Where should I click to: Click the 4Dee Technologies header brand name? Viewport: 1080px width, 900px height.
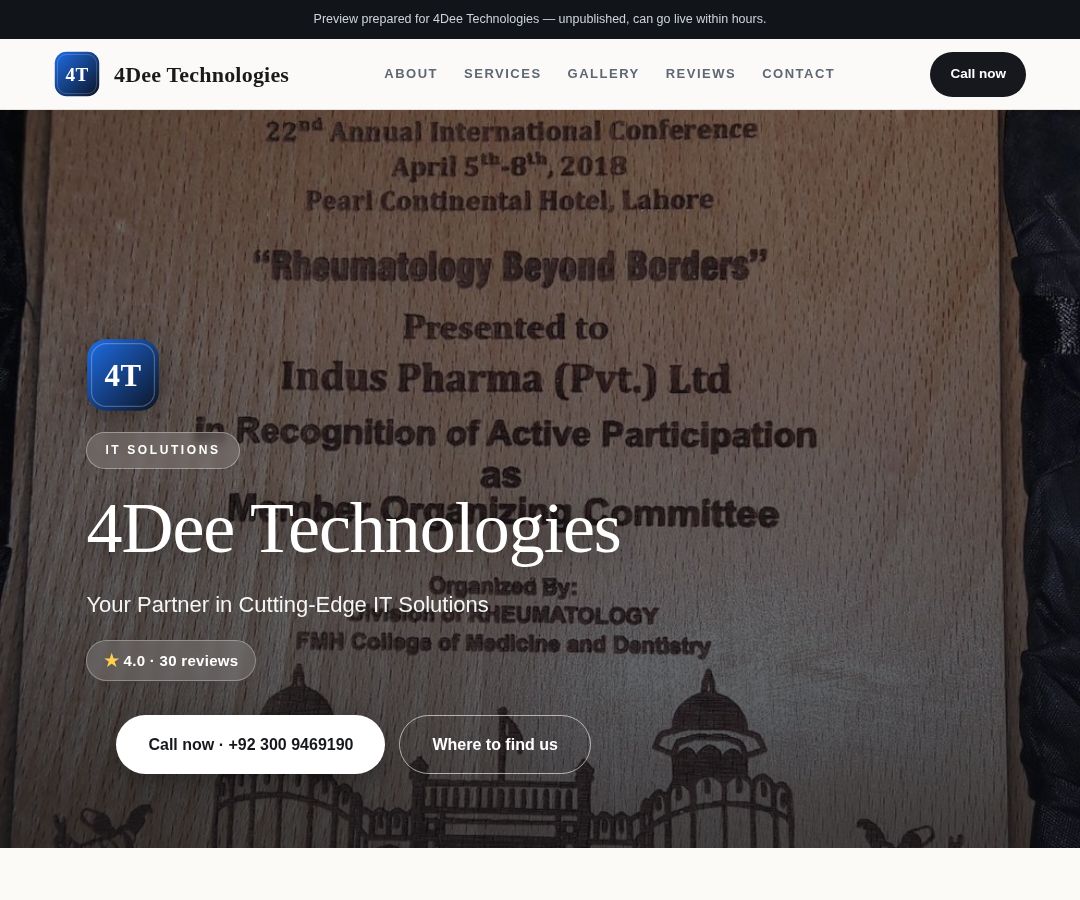coord(201,74)
